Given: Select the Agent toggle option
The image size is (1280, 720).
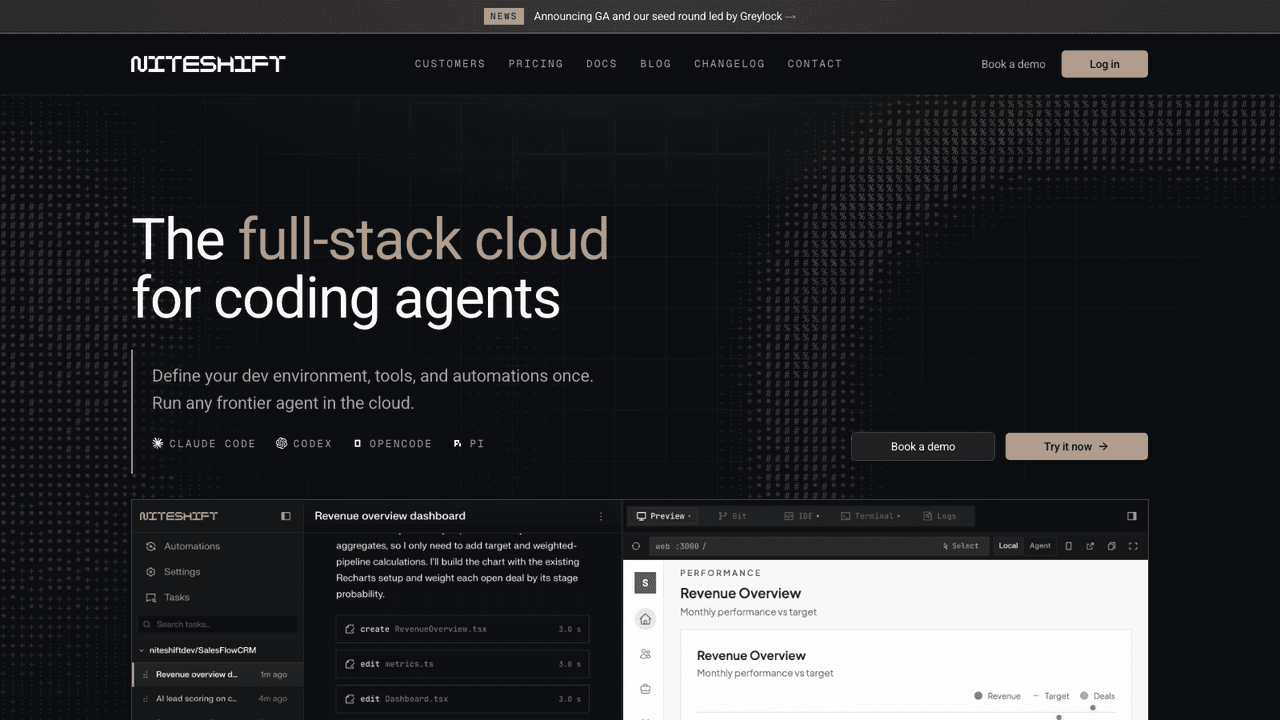Looking at the screenshot, I should click(1040, 546).
